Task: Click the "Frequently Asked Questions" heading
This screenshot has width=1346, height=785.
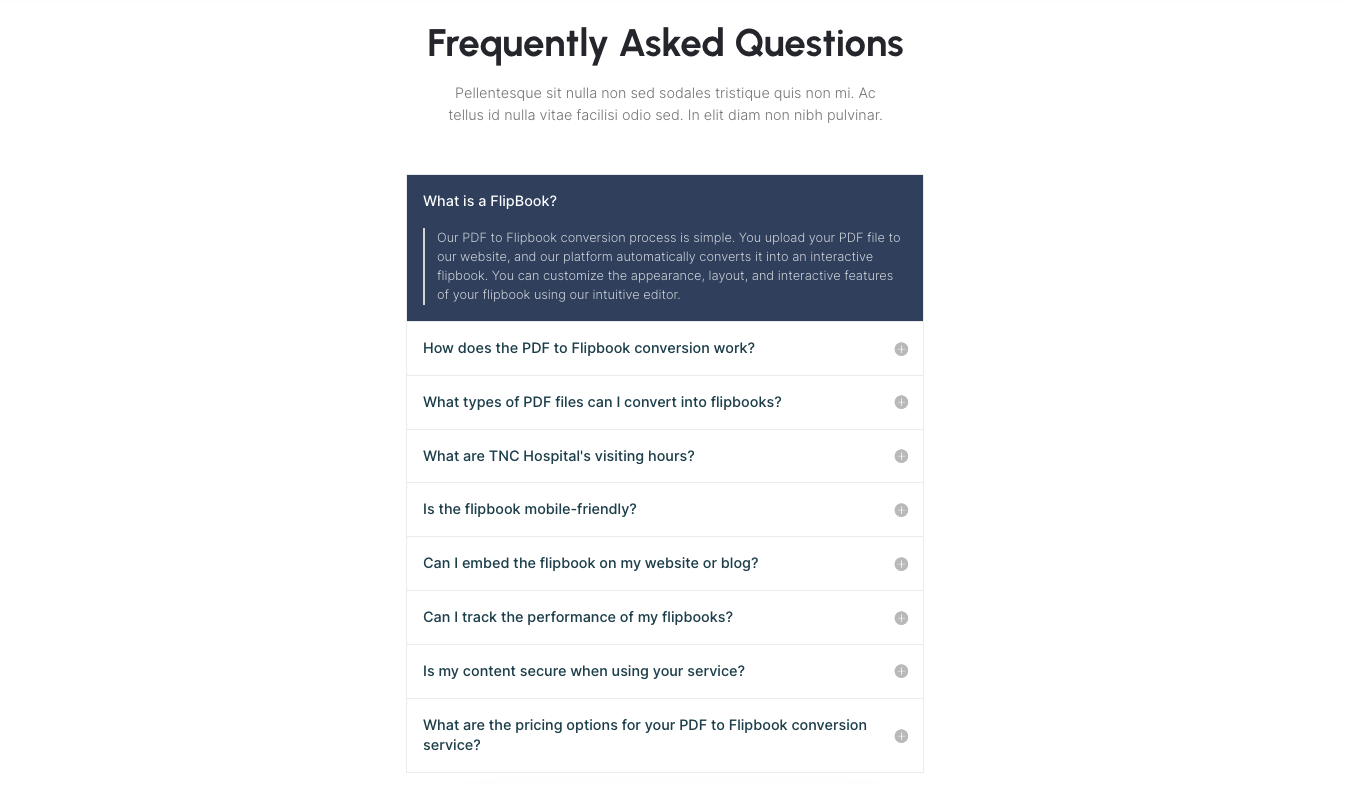Action: [665, 43]
